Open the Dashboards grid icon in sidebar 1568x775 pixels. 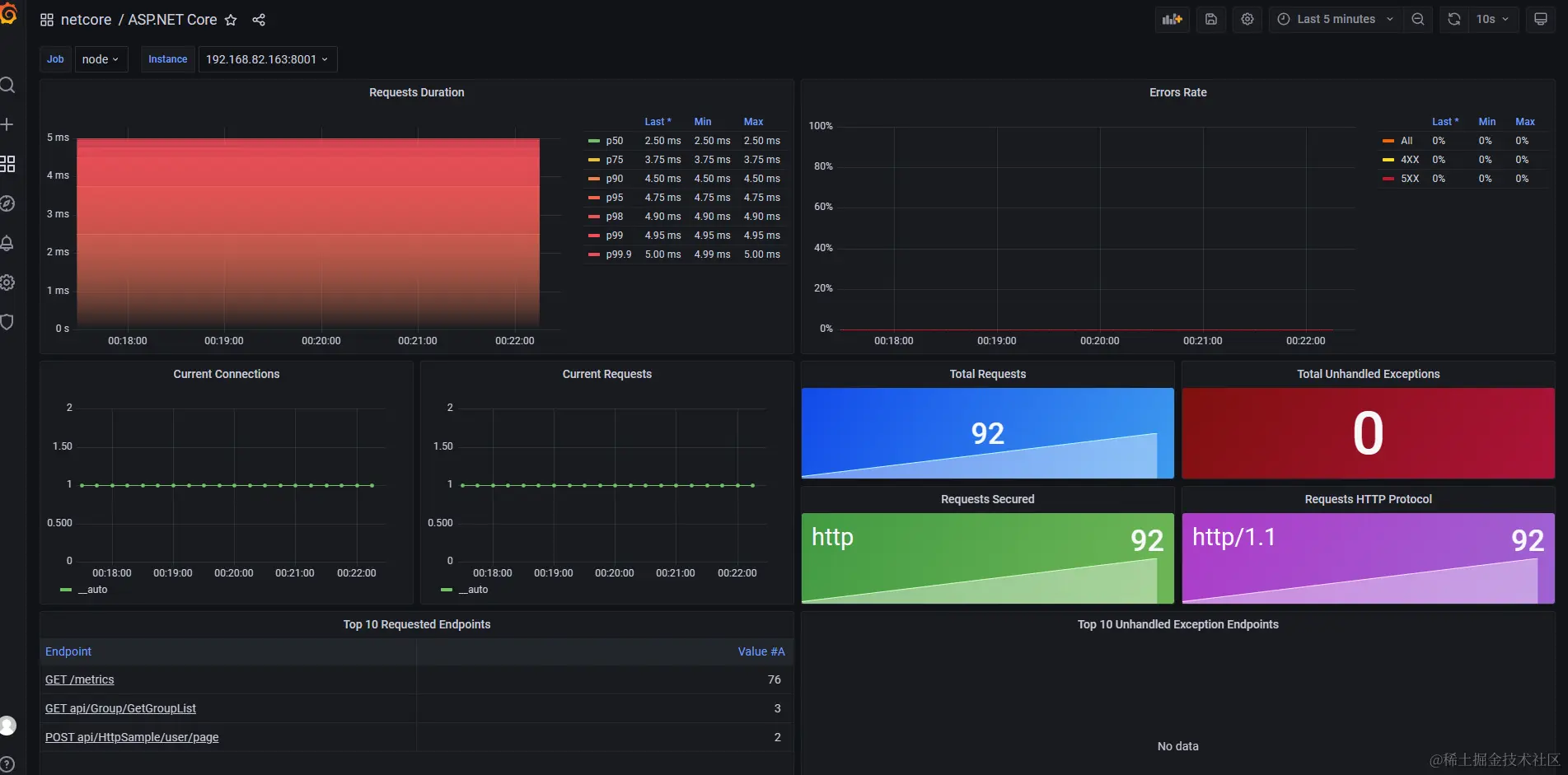(7, 164)
